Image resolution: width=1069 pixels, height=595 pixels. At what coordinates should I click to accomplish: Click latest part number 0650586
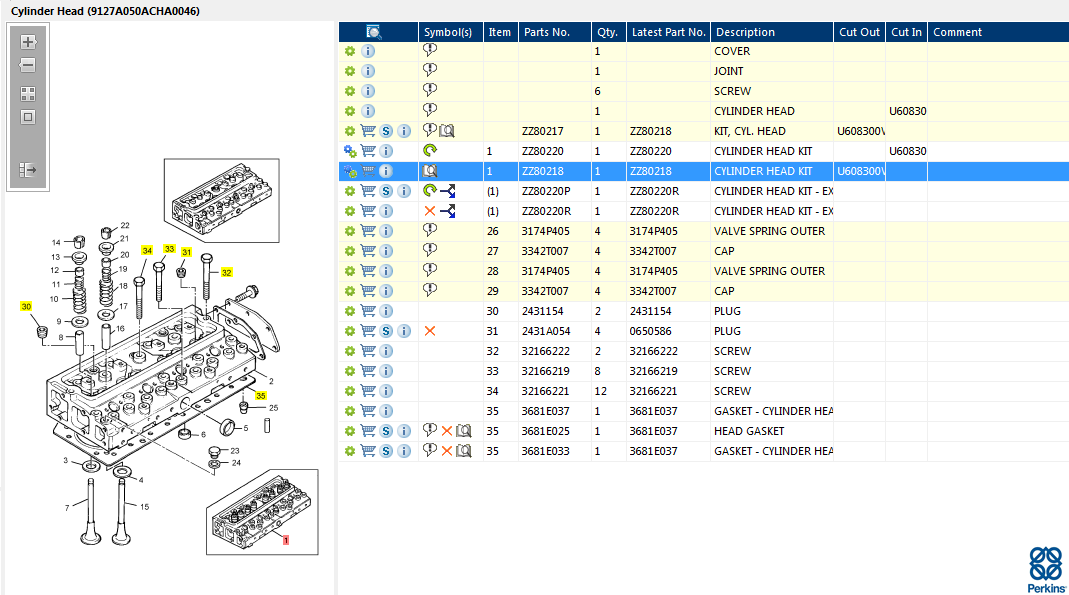650,331
